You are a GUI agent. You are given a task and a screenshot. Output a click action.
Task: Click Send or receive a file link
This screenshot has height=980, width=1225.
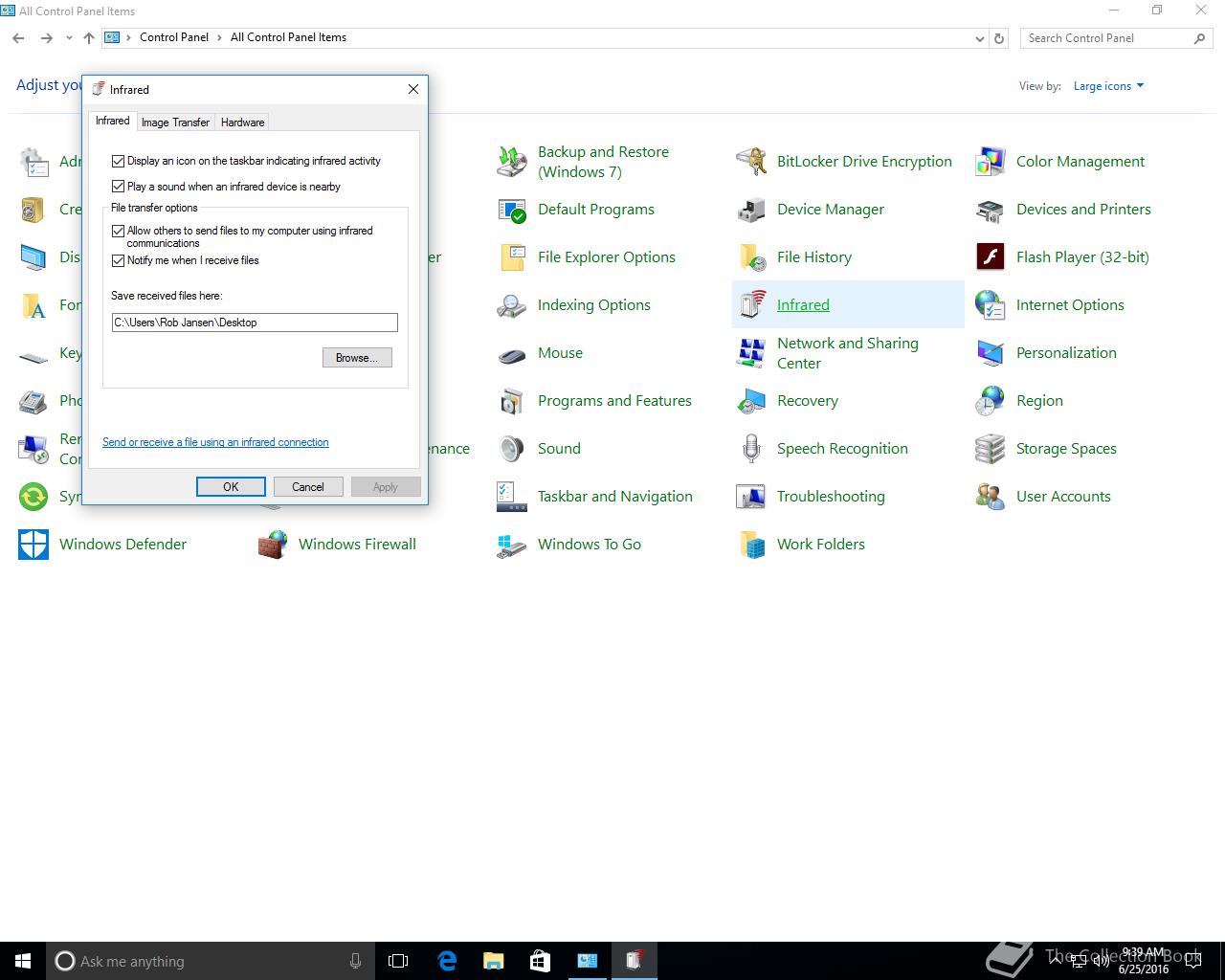[215, 442]
